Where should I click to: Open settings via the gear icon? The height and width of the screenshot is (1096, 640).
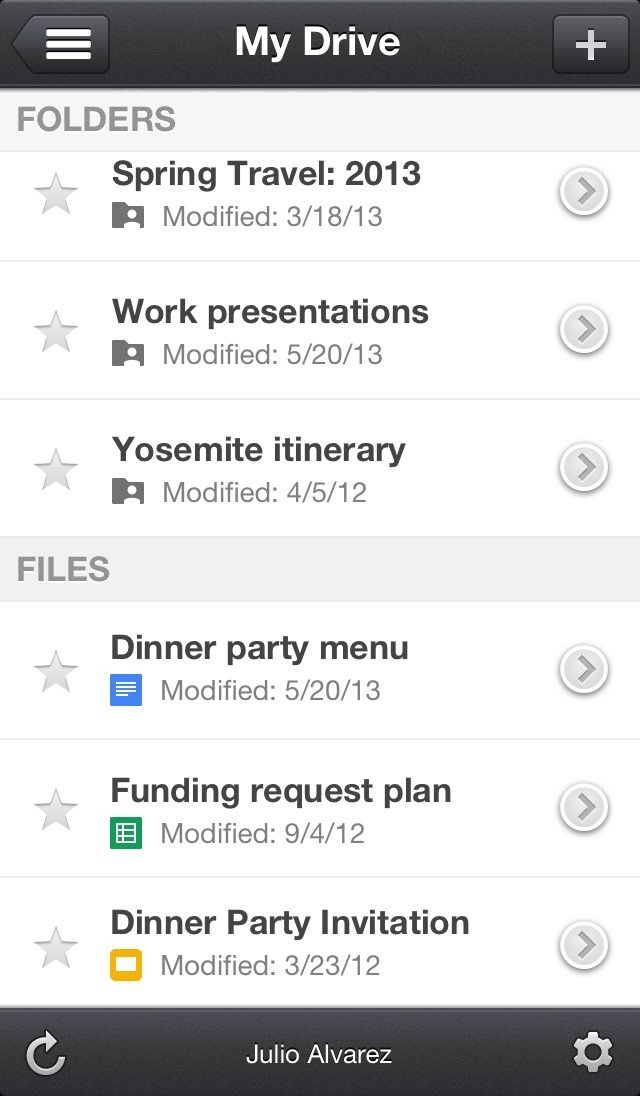pyautogui.click(x=592, y=1052)
